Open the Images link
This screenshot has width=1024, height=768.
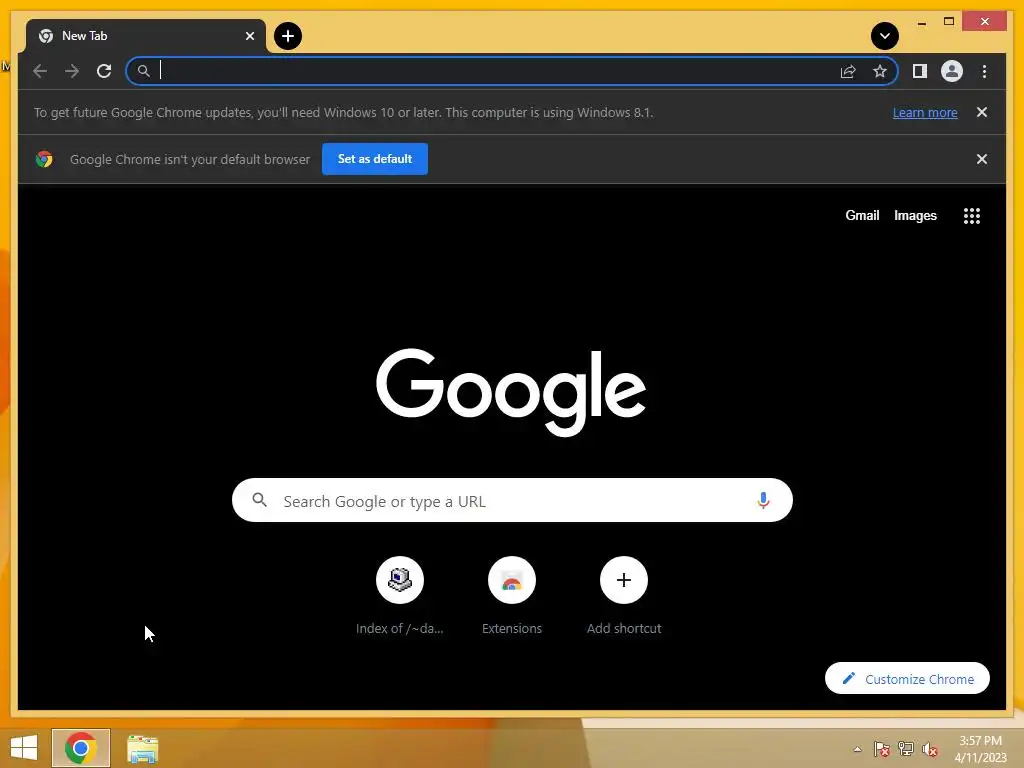[915, 216]
